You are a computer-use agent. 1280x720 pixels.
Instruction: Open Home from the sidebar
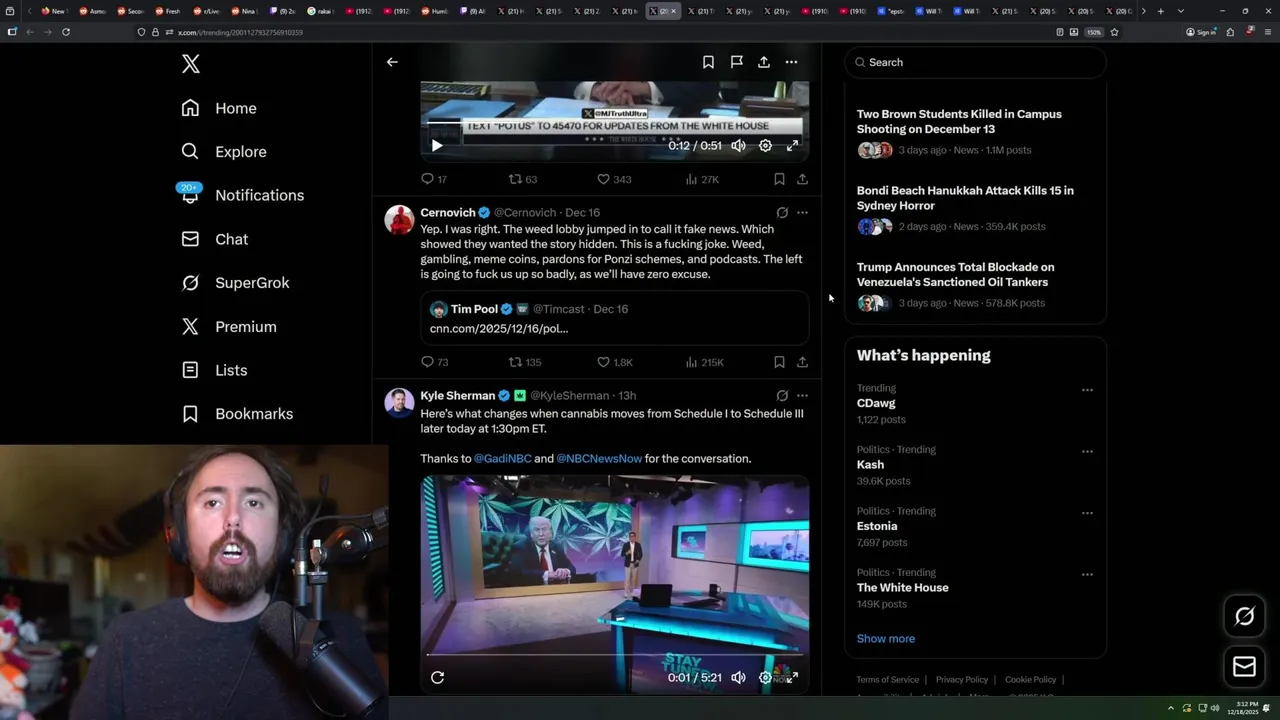point(219,108)
